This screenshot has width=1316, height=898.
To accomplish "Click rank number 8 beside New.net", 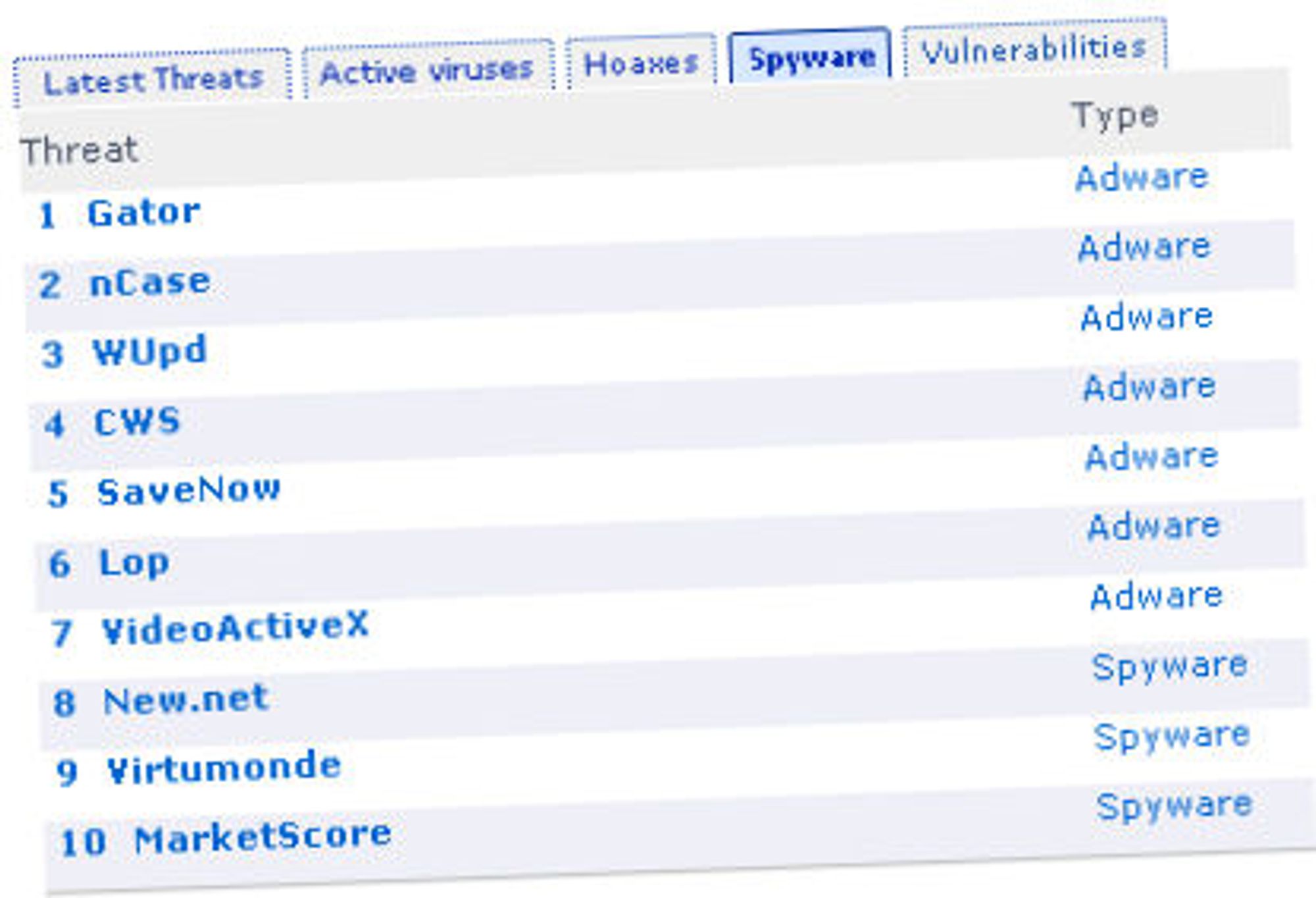I will pos(64,703).
